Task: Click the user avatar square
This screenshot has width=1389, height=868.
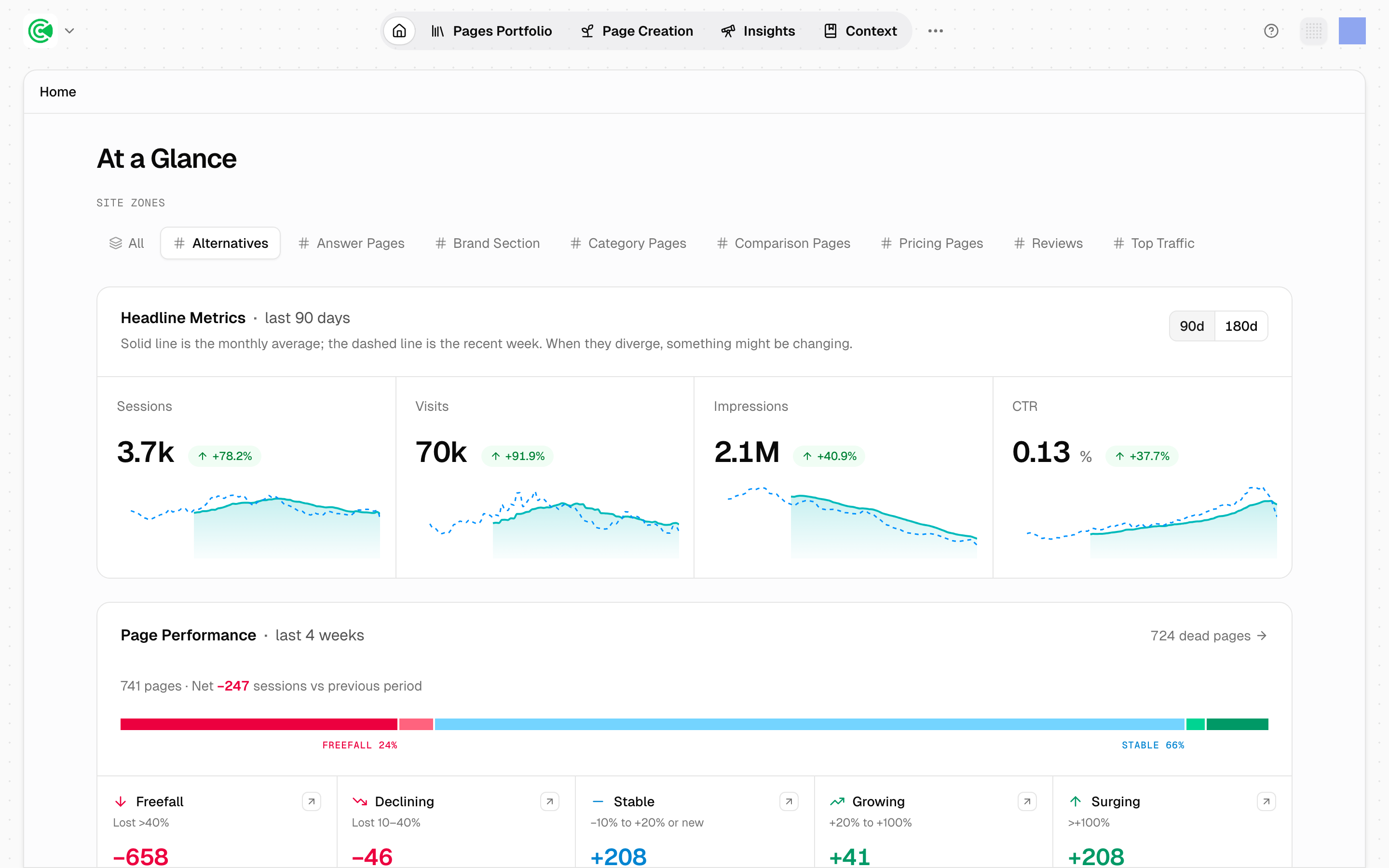Action: [x=1352, y=31]
